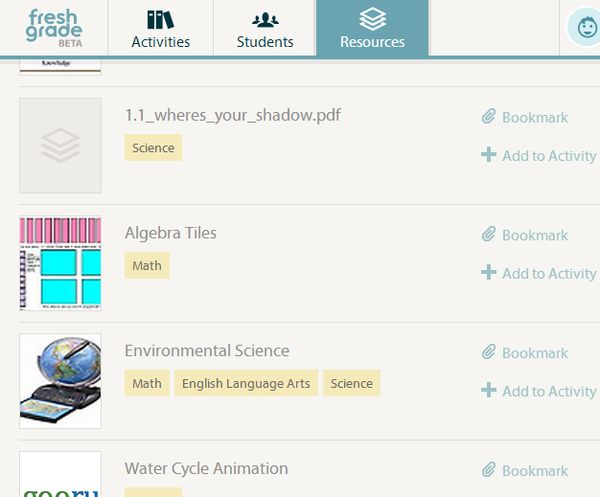The height and width of the screenshot is (497, 600).
Task: Click the Environmental Science globe thumbnail
Action: coord(60,381)
